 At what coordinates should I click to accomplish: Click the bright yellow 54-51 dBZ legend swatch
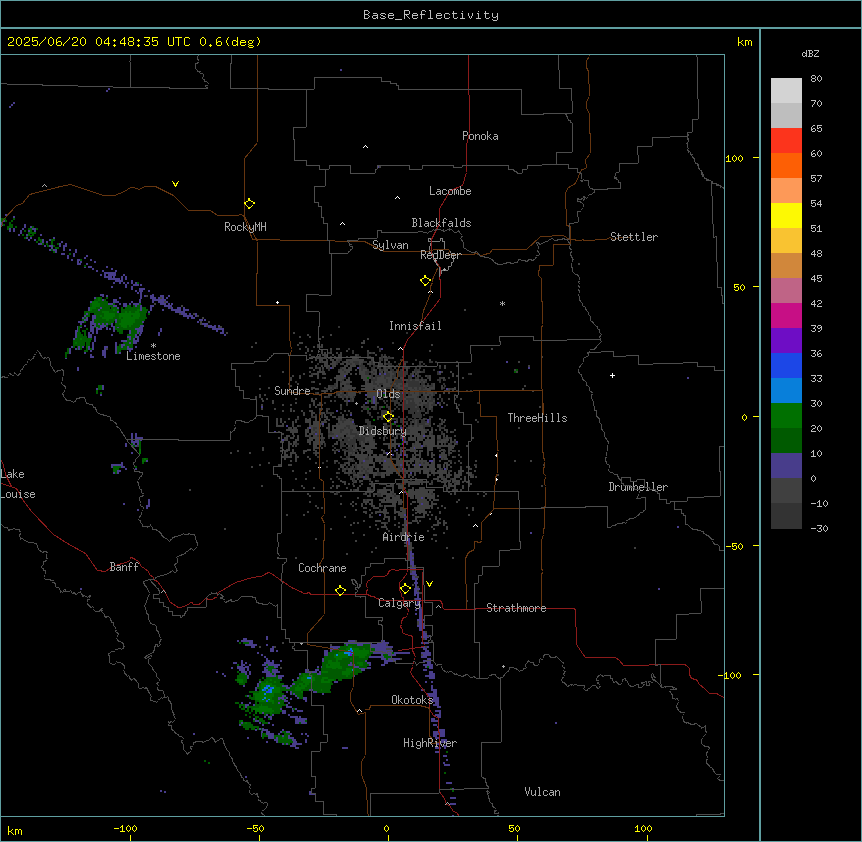[786, 216]
